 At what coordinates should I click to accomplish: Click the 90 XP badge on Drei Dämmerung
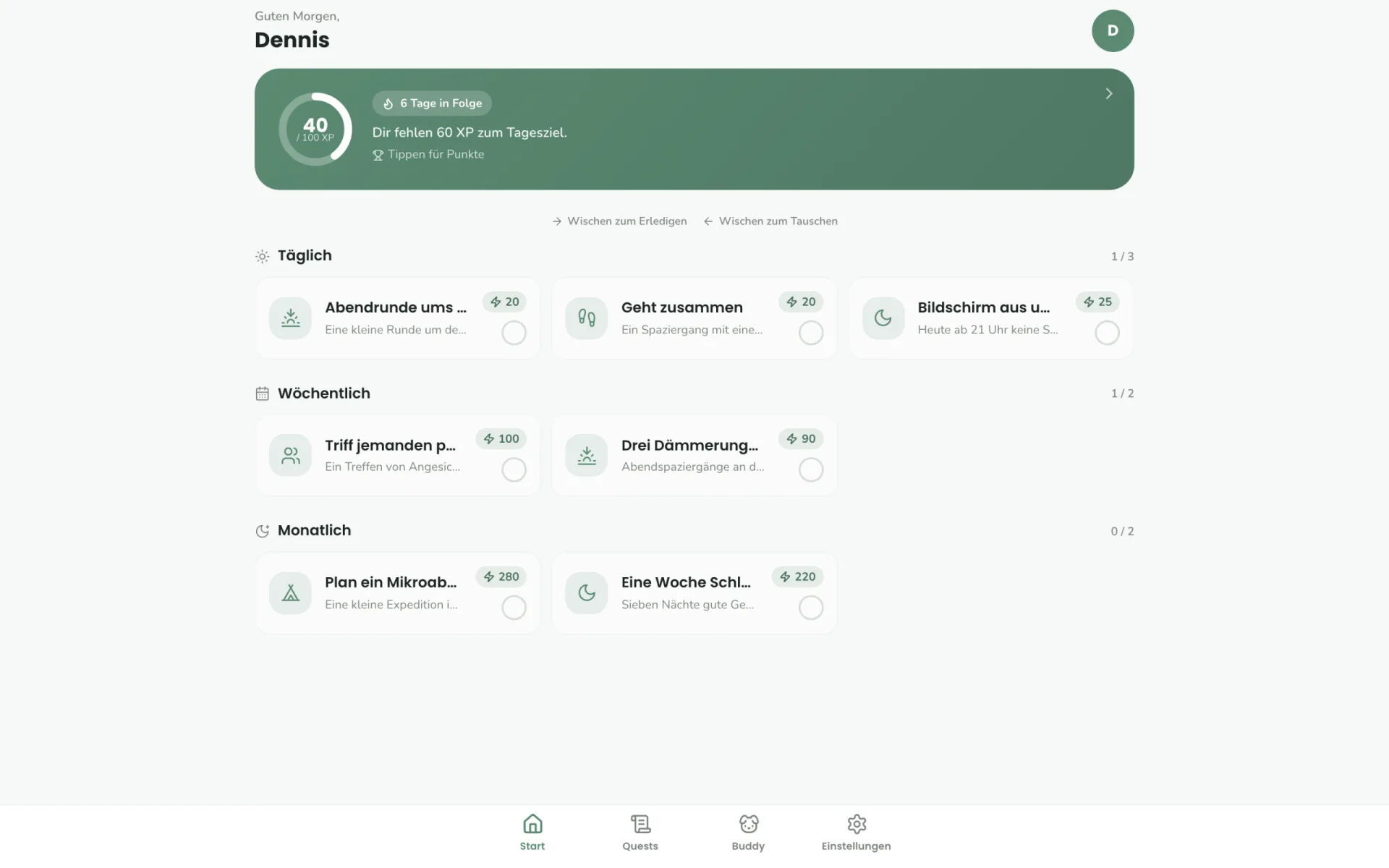(801, 438)
